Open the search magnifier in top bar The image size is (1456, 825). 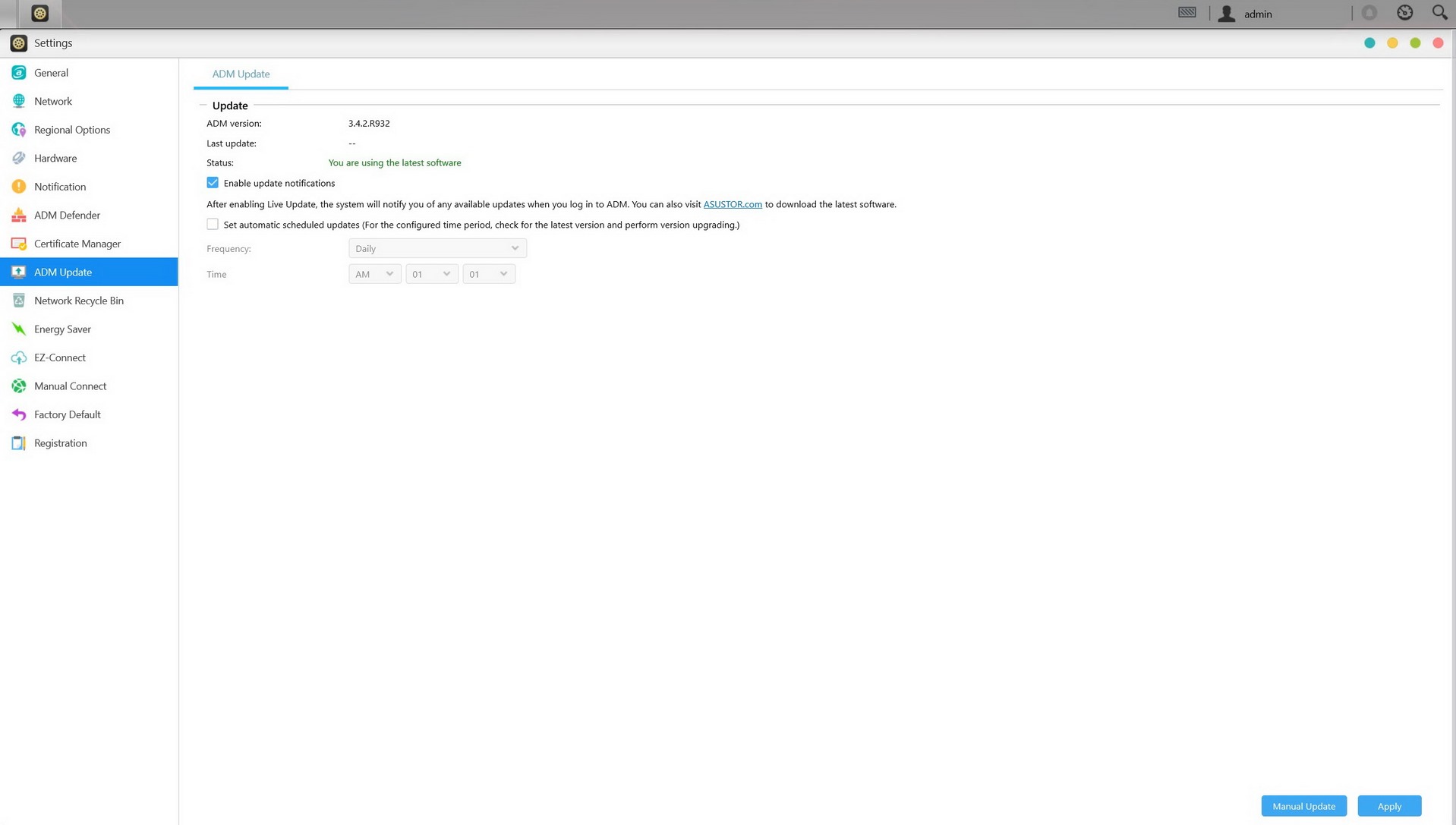point(1439,12)
